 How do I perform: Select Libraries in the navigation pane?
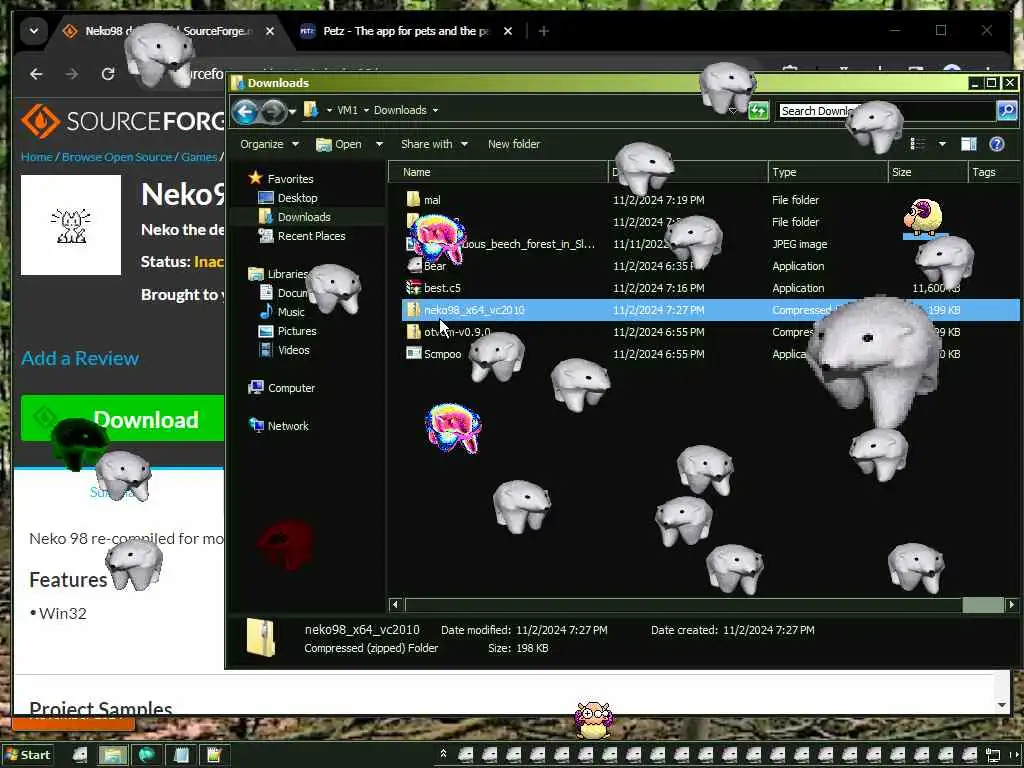tap(278, 274)
